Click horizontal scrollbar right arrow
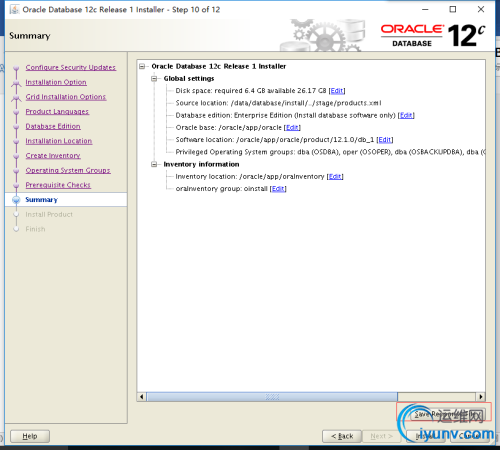 tap(480, 397)
